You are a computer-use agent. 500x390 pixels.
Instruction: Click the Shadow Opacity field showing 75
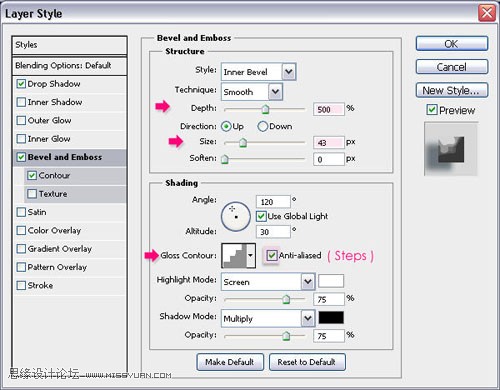328,336
